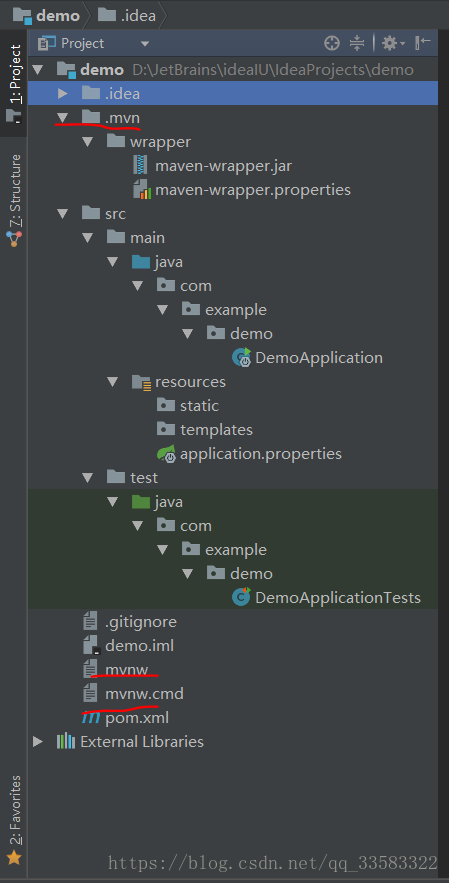Screen dimensions: 449x883
Task: Select .idea in the breadcrumb bar
Action: 126,15
